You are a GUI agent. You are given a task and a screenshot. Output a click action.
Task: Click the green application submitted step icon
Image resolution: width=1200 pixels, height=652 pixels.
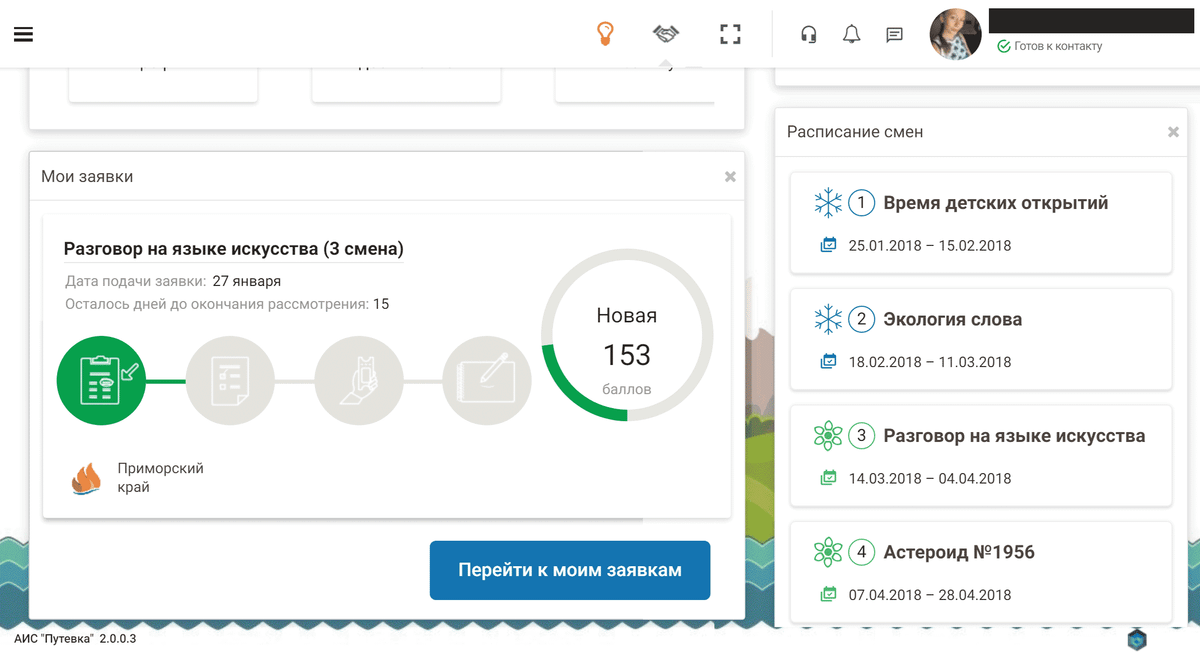click(101, 381)
